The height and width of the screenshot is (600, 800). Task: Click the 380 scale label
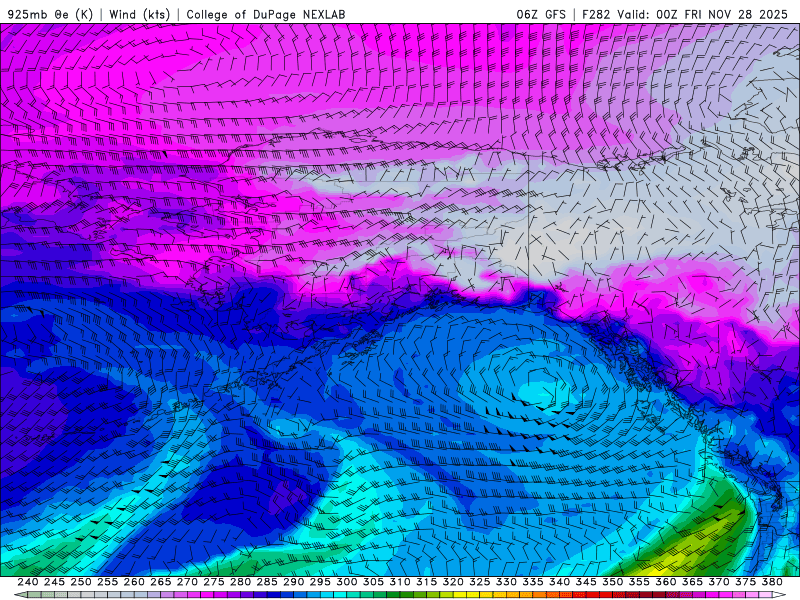(x=772, y=582)
